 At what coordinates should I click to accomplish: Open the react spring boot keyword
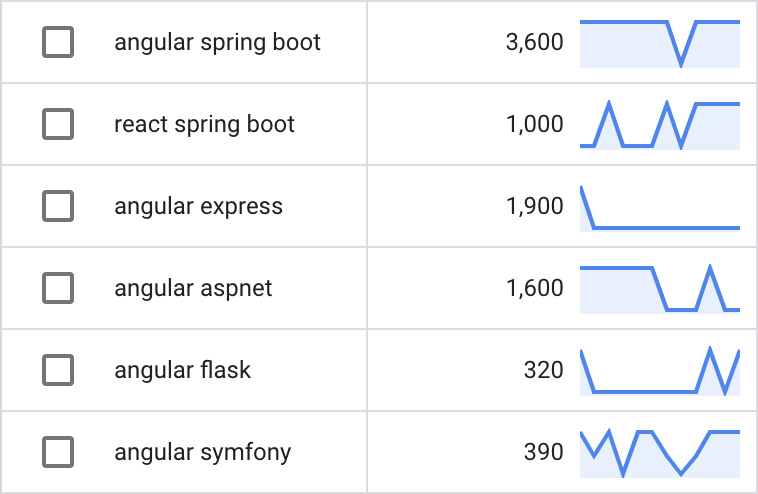[x=205, y=124]
